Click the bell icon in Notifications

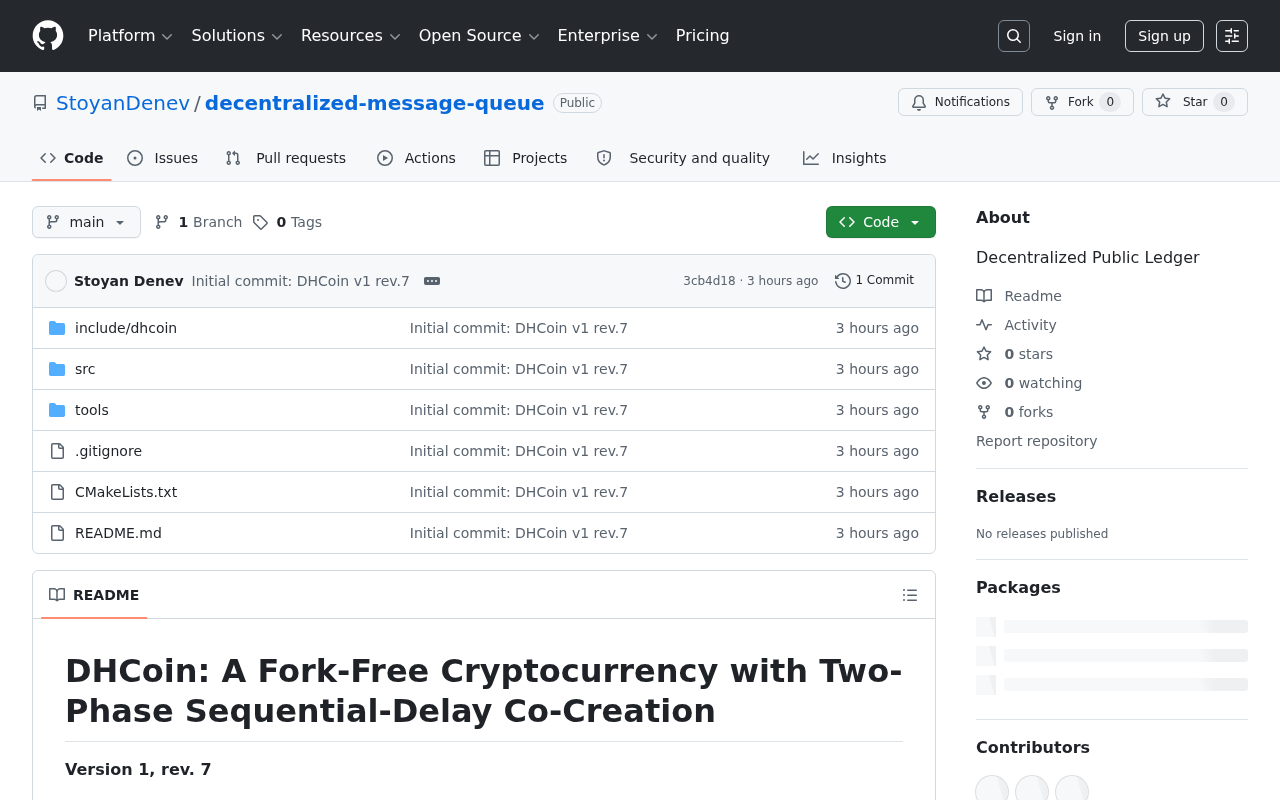(919, 102)
